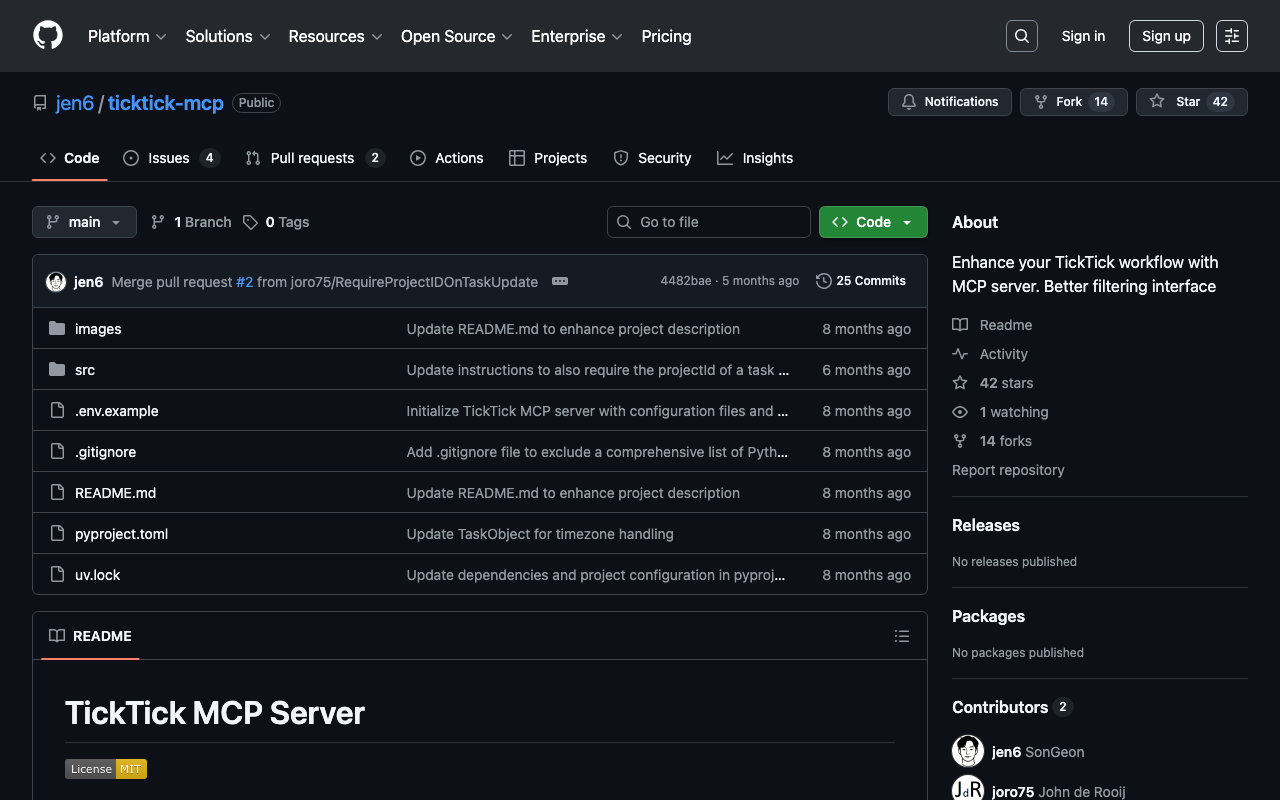Viewport: 1280px width, 800px height.
Task: Open the src folder
Action: (85, 370)
